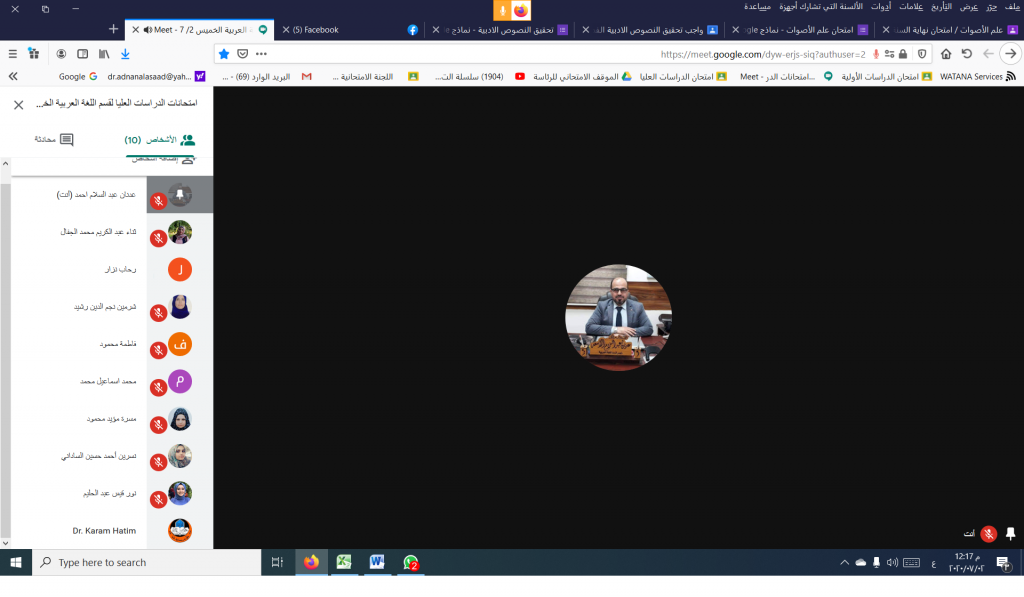Expand the bookmarks toolbar overflow chevron
This screenshot has height=597, width=1024.
(x=12, y=76)
